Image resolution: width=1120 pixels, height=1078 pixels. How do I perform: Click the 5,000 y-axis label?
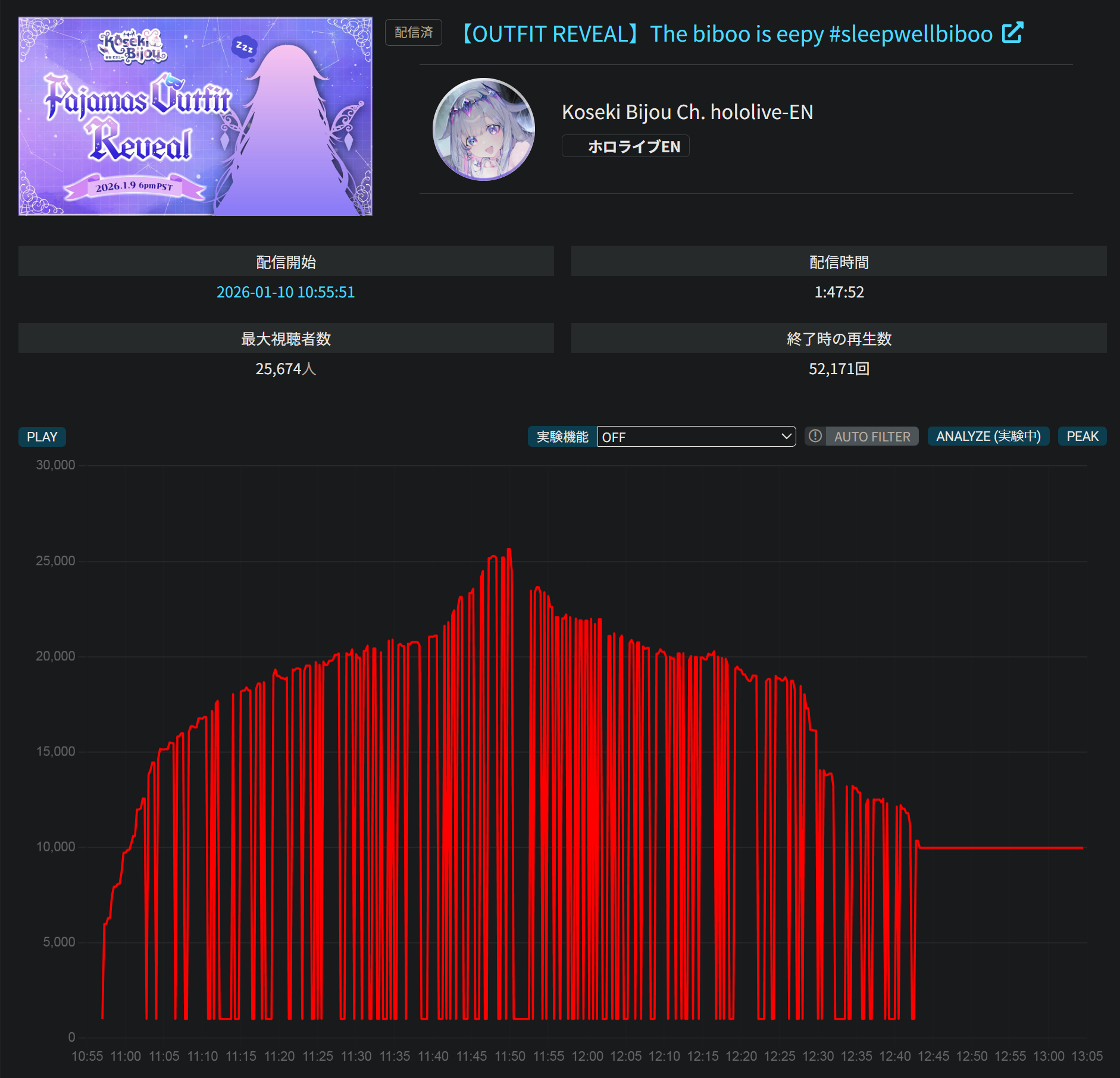(59, 942)
